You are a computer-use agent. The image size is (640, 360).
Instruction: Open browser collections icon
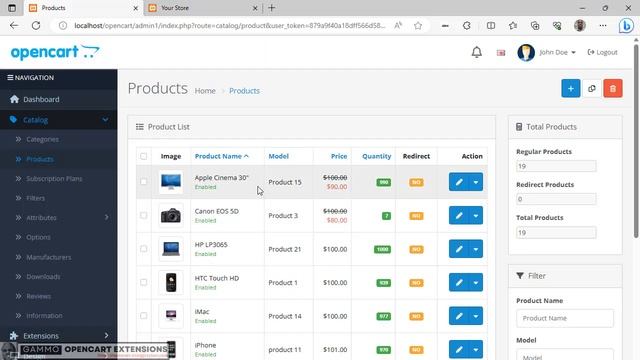(x=535, y=26)
